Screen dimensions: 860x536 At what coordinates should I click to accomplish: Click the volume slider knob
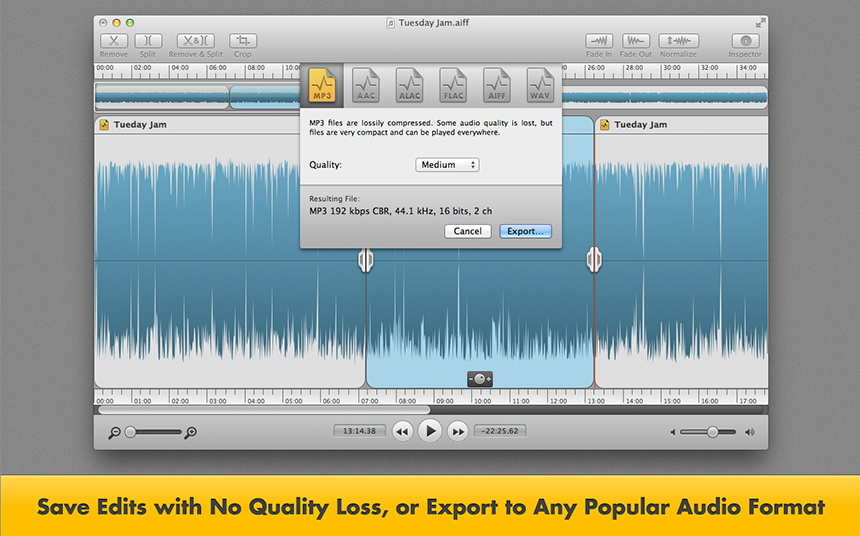713,432
